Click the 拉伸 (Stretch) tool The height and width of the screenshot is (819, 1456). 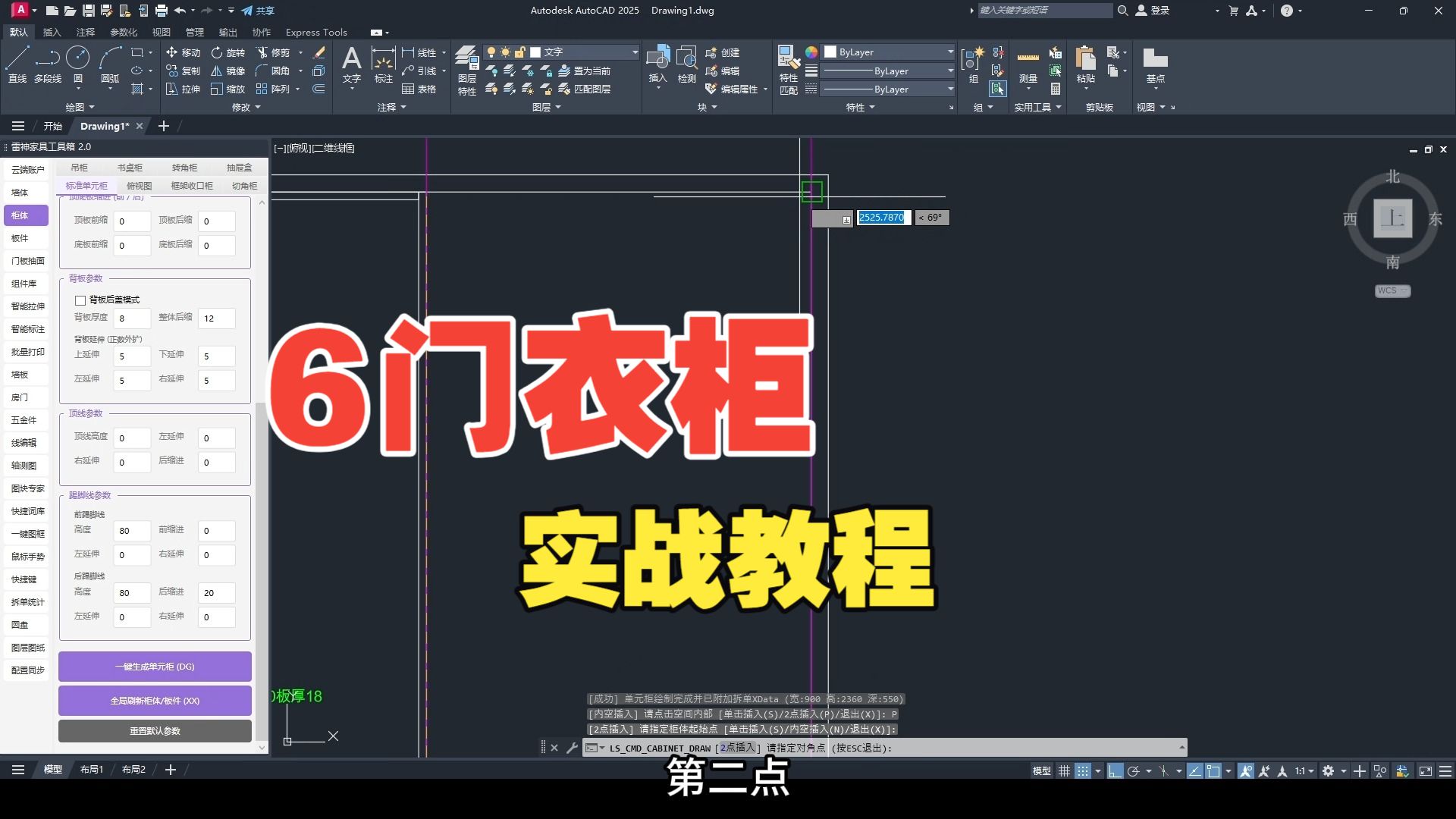183,89
